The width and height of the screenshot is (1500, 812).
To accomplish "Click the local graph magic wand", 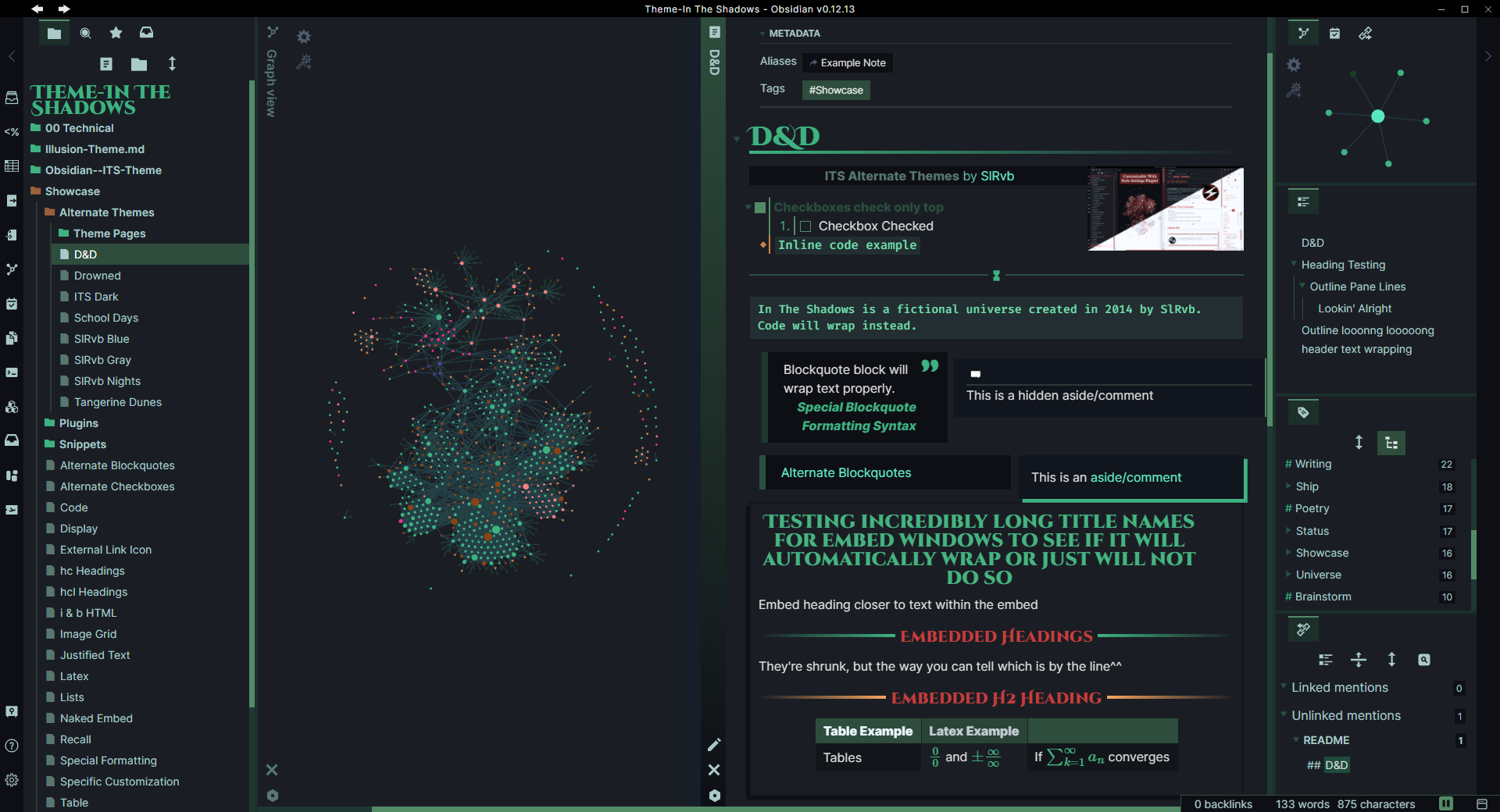I will click(1294, 90).
